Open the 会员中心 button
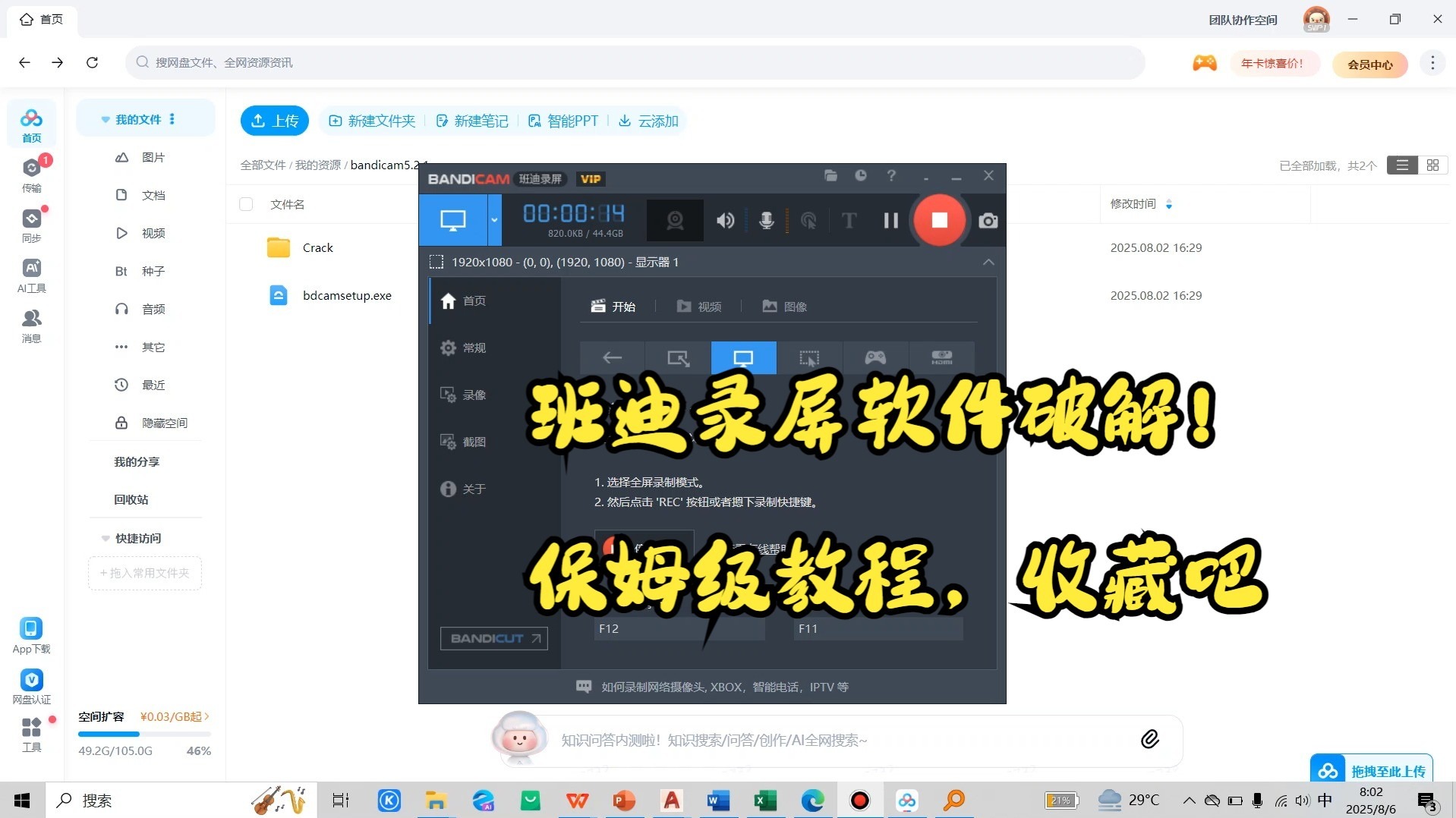 click(1369, 64)
